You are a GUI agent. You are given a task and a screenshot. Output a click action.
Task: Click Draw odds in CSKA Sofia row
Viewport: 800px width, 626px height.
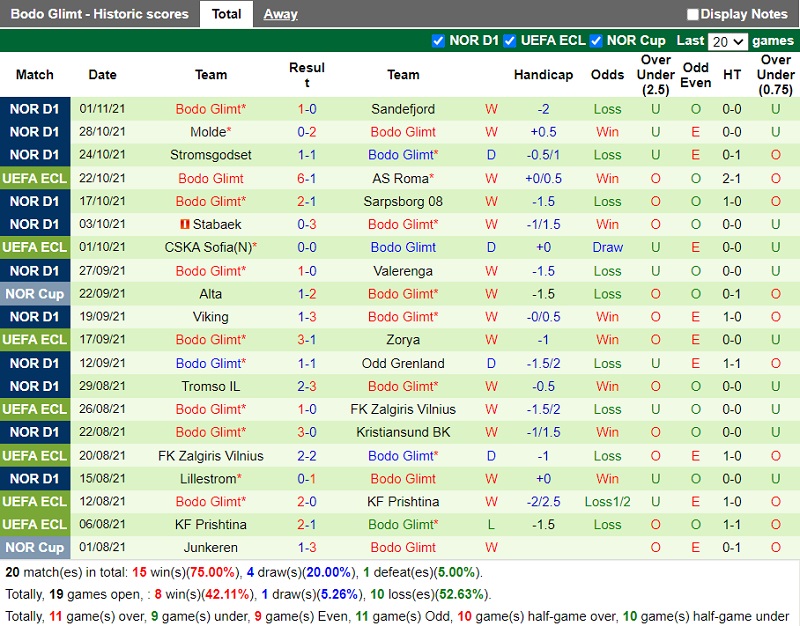coord(607,247)
